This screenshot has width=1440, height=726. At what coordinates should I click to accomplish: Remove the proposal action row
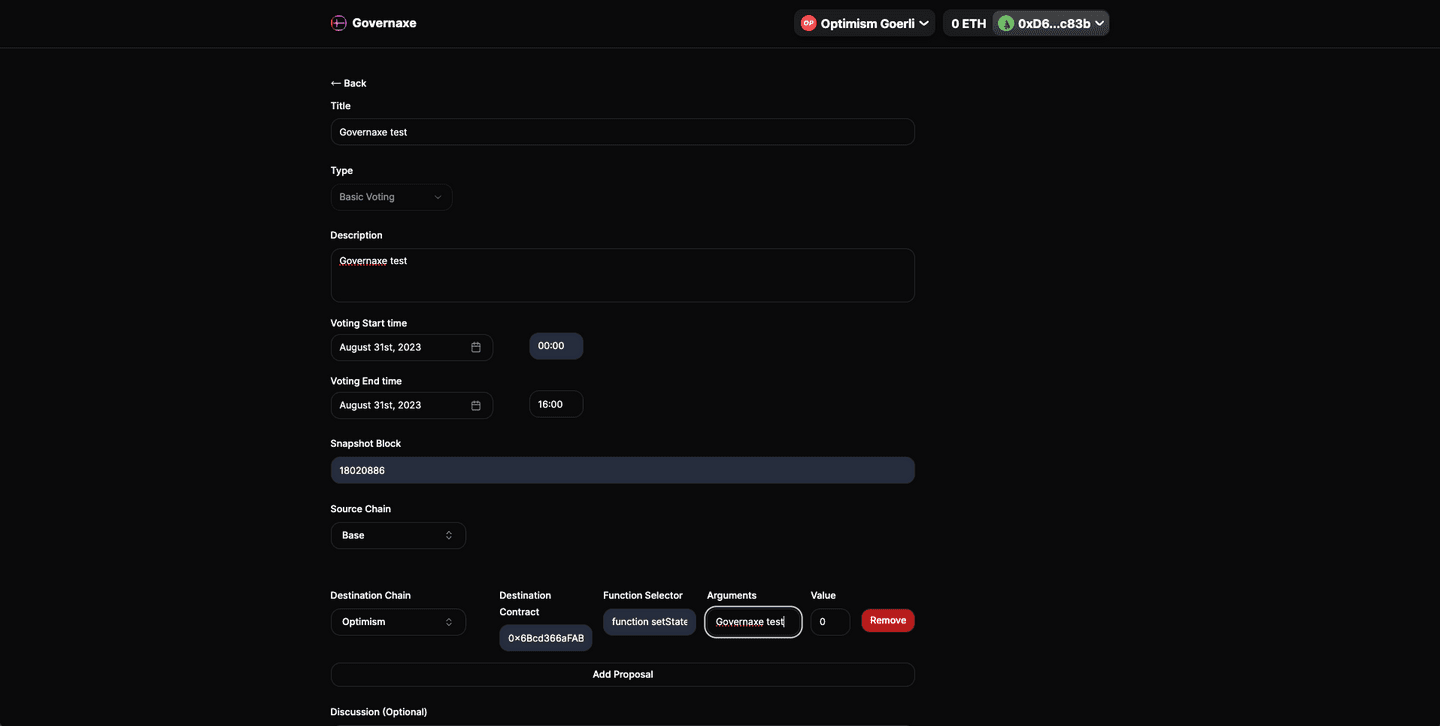click(x=888, y=620)
